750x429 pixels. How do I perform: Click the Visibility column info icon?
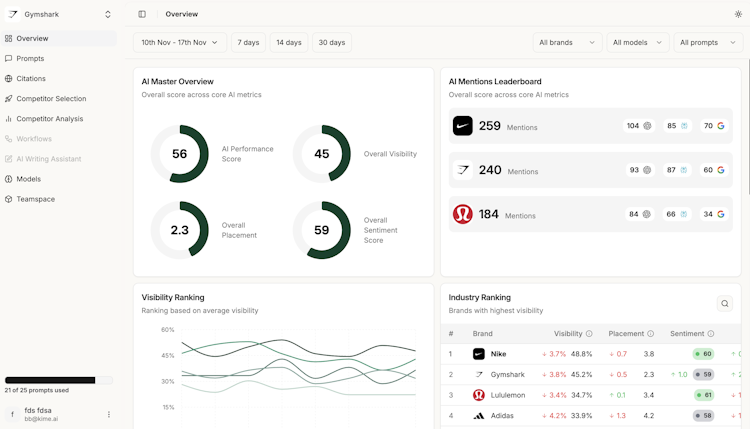589,334
